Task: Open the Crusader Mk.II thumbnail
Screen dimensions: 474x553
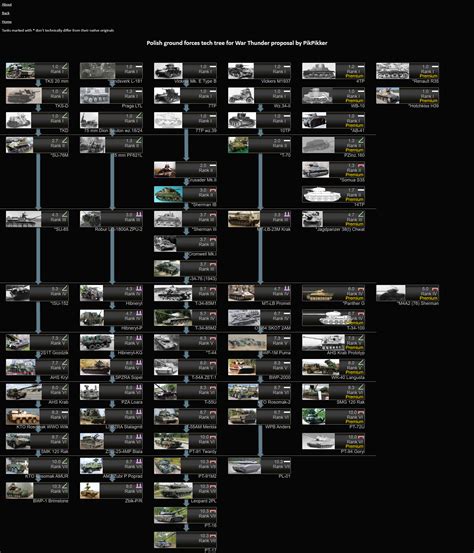Action: coord(165,170)
